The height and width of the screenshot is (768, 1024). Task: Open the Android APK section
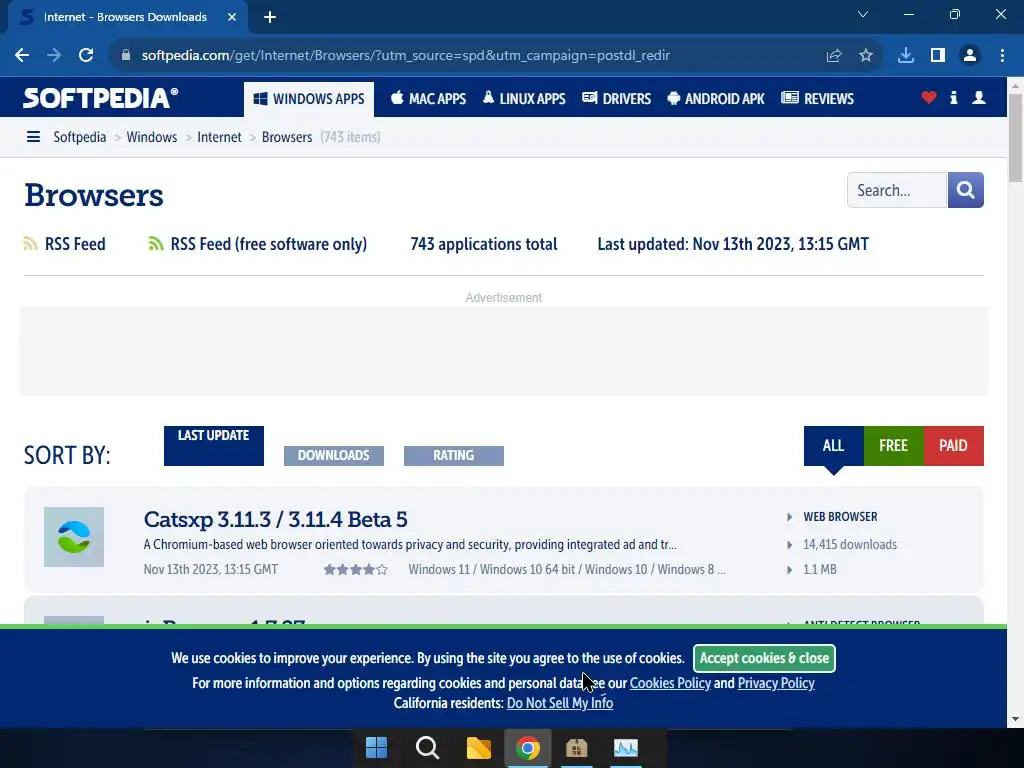pyautogui.click(x=716, y=99)
